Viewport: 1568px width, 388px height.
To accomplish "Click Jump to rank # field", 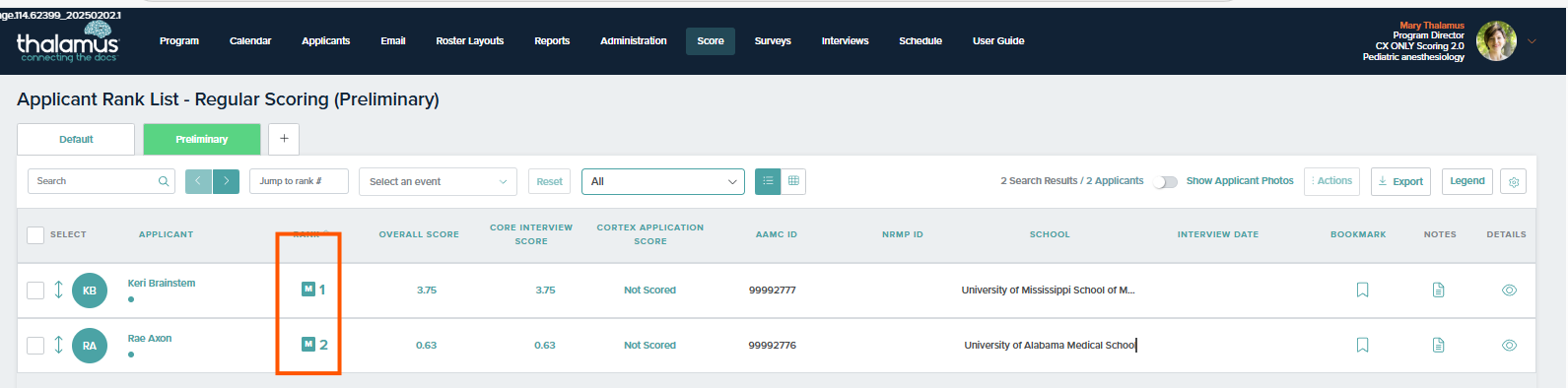I will click(299, 181).
